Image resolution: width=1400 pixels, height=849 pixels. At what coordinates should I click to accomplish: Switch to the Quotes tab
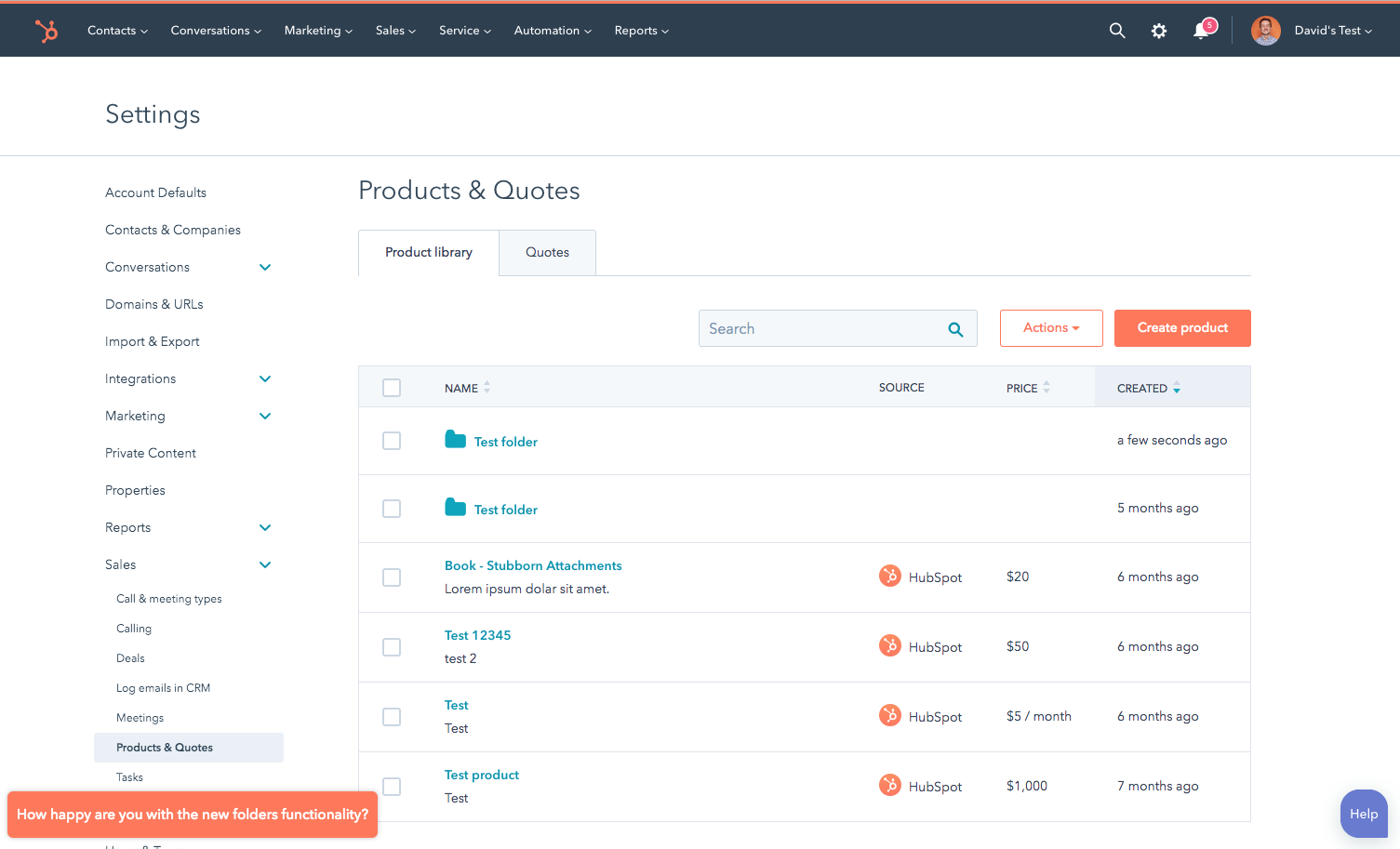(547, 253)
